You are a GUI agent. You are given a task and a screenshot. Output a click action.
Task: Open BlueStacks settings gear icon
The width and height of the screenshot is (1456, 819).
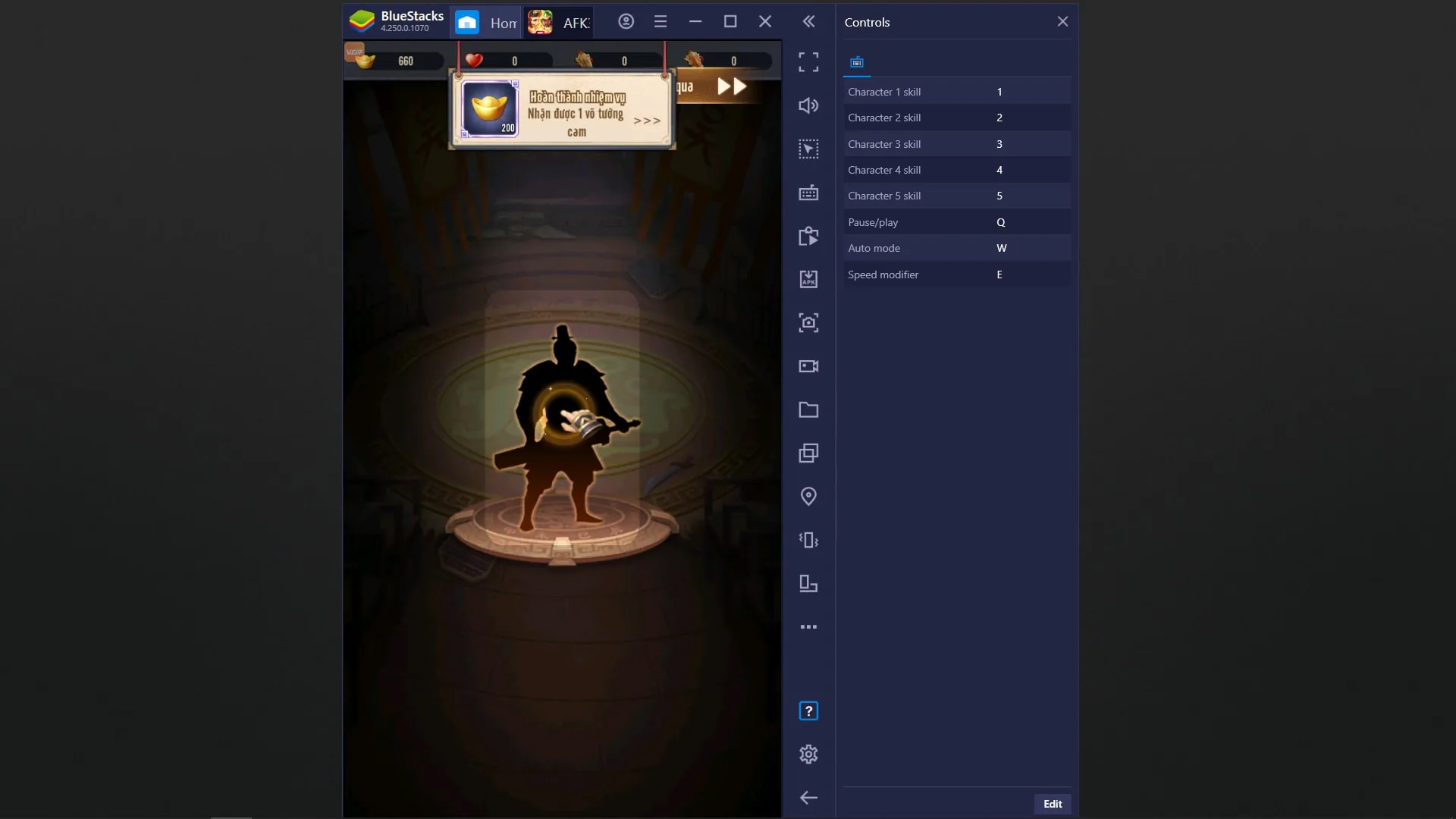[x=808, y=755]
